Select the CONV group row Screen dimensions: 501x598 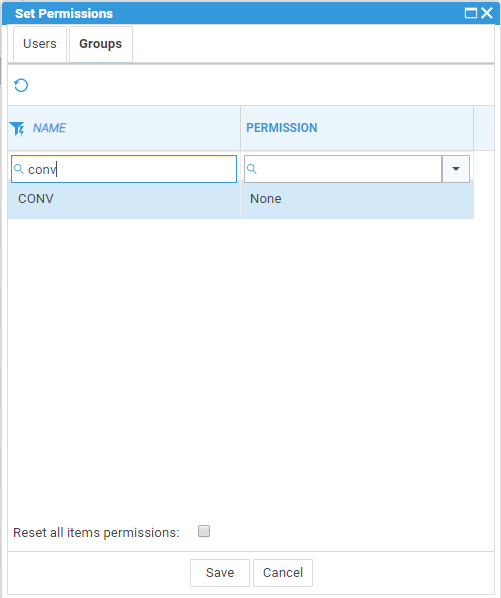pos(241,199)
